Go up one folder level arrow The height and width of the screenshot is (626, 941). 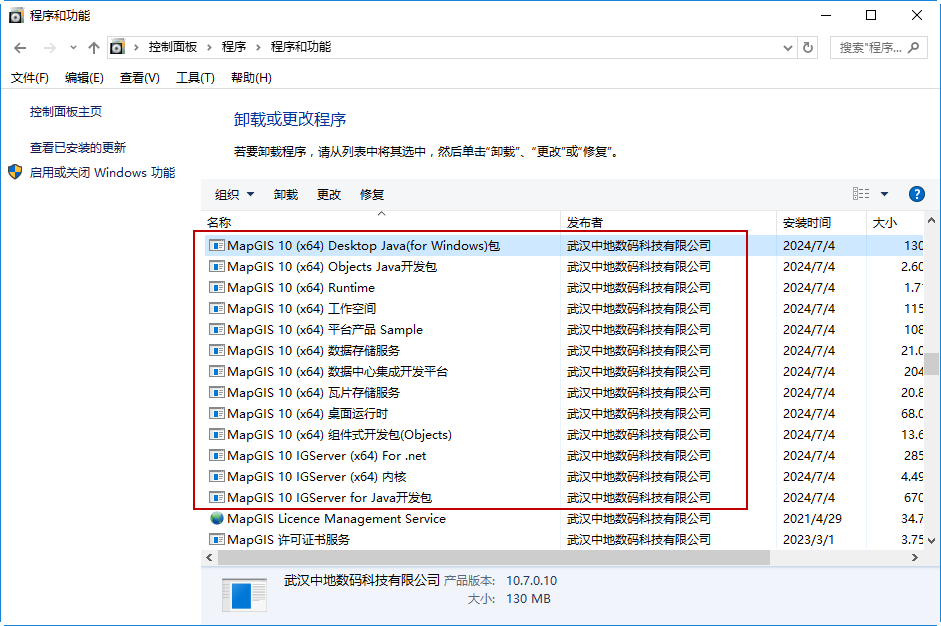[94, 48]
